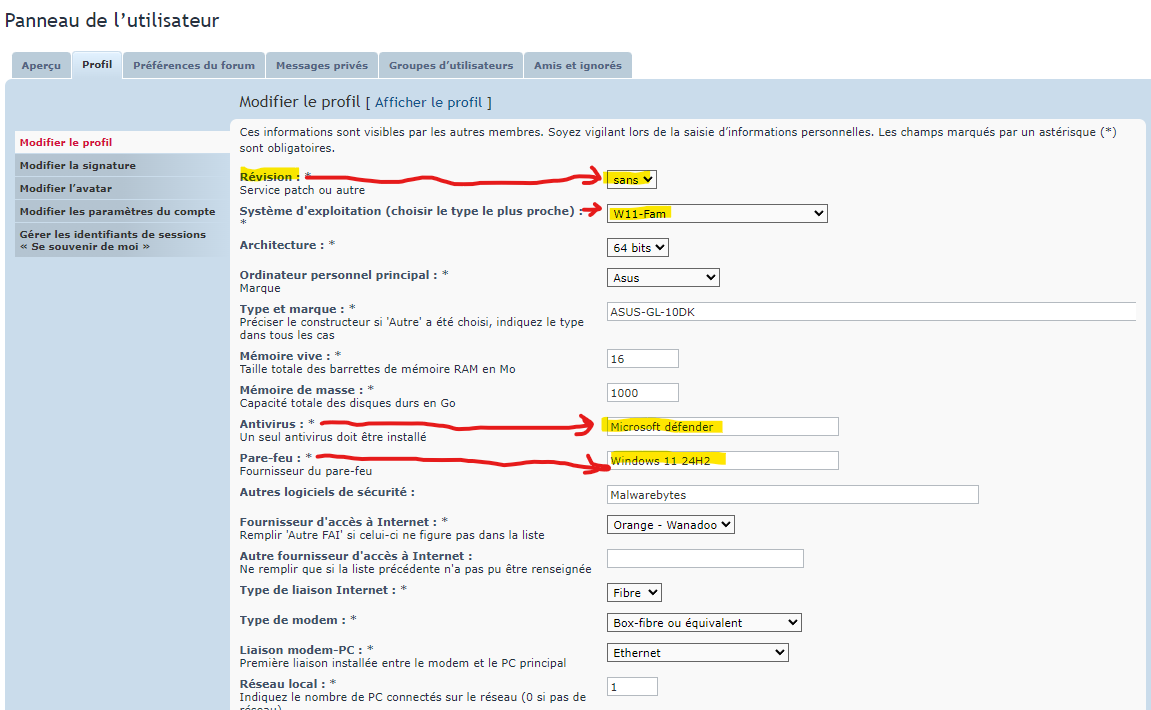Click the Mémoire vive field with 16
This screenshot has width=1151, height=710.
click(642, 359)
